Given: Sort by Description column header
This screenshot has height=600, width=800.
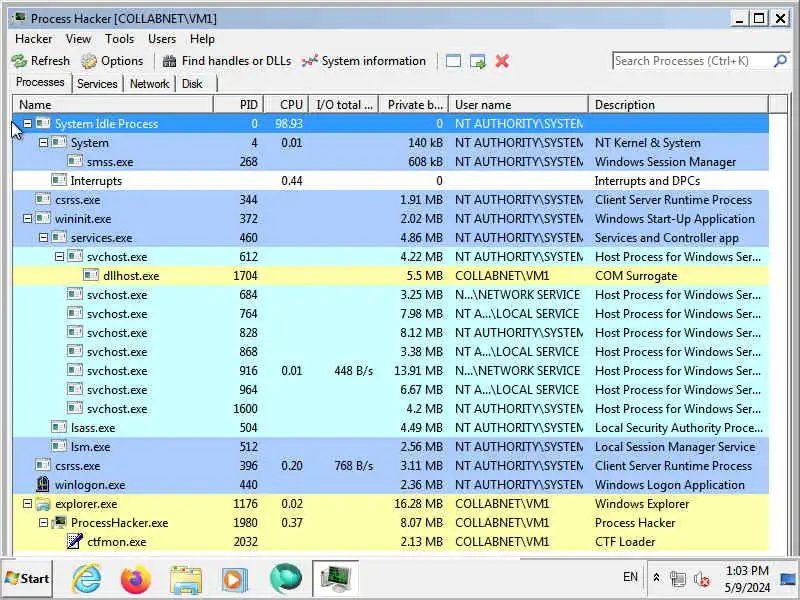Looking at the screenshot, I should tap(678, 105).
